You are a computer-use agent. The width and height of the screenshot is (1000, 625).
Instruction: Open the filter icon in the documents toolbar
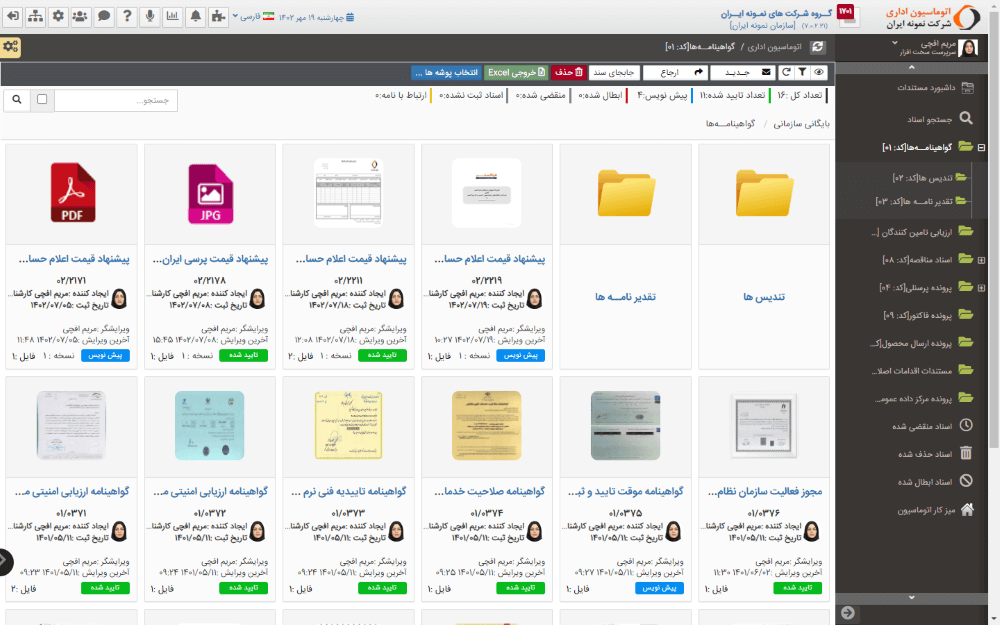(801, 73)
